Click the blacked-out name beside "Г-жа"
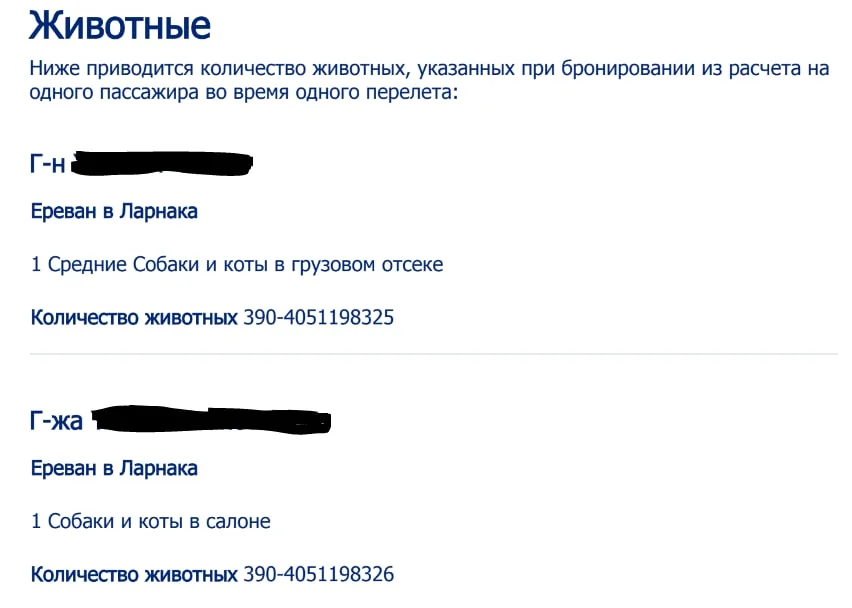852x608 pixels. tap(211, 420)
